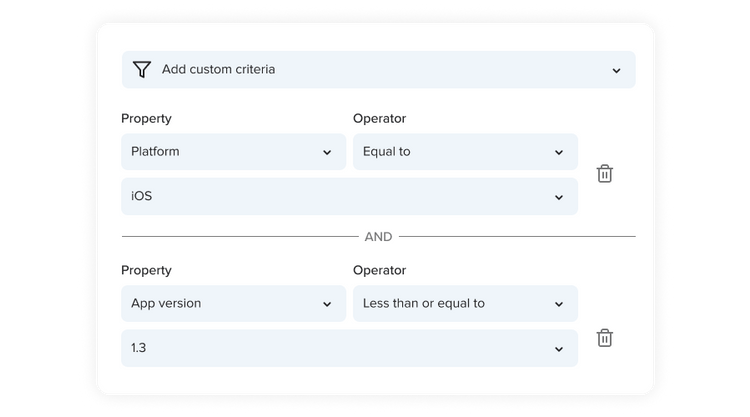
Task: Open the App version property dropdown
Action: 233,303
